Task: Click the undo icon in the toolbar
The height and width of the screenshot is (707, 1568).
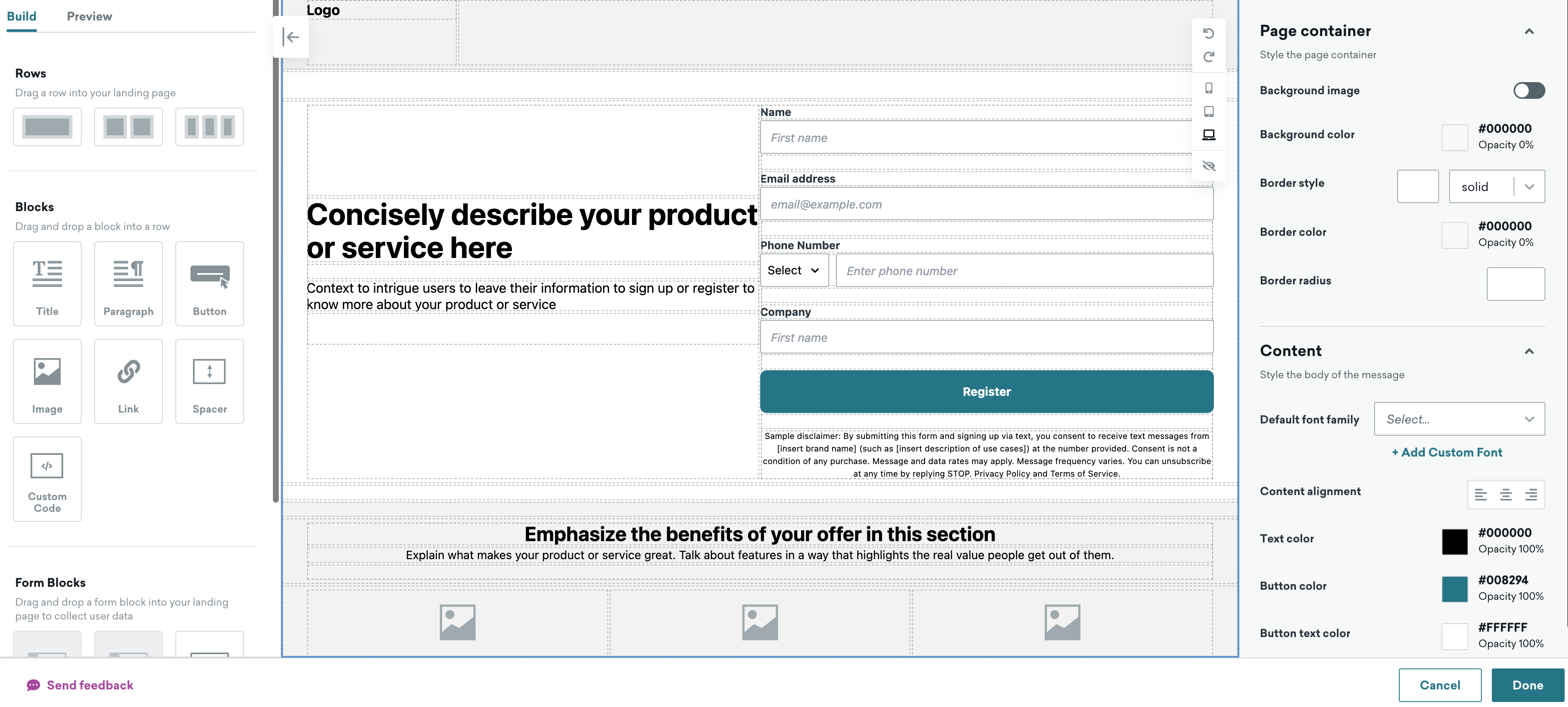Action: [x=1209, y=31]
